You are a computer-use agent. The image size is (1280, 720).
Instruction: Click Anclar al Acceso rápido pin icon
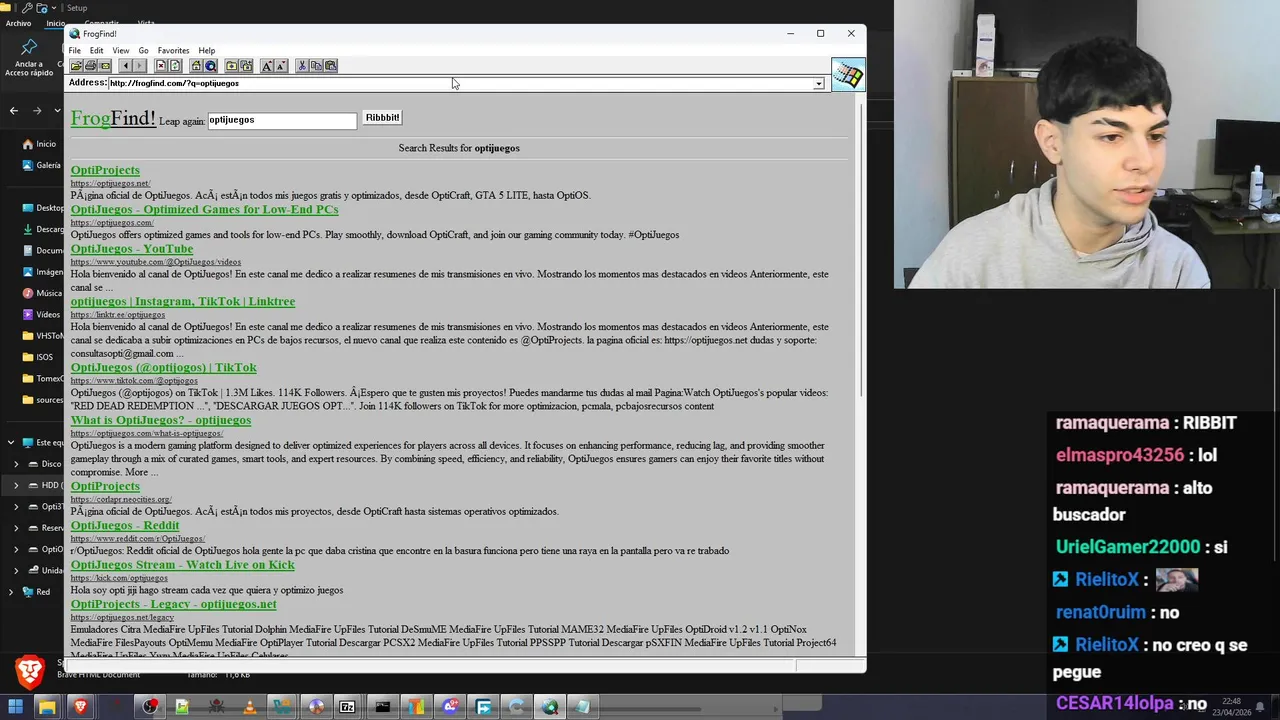[29, 47]
